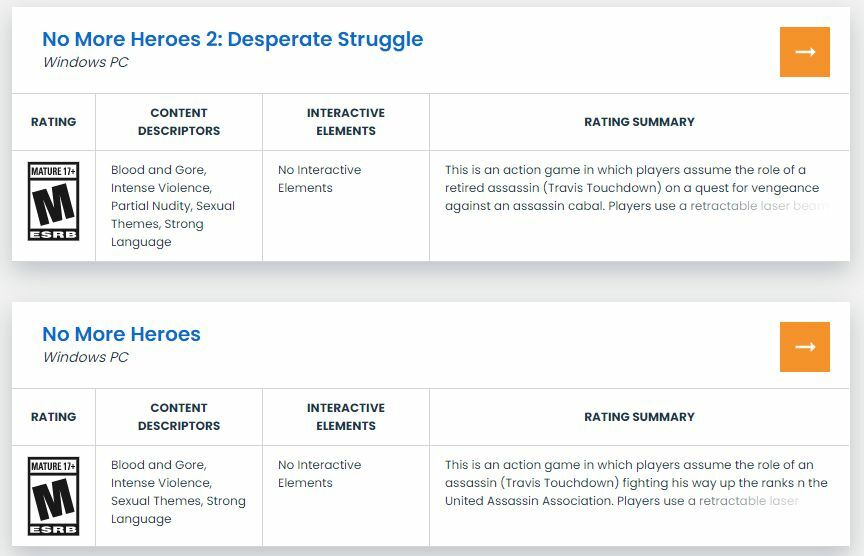Click the Rating Summary header in the bottom card

[x=639, y=417]
